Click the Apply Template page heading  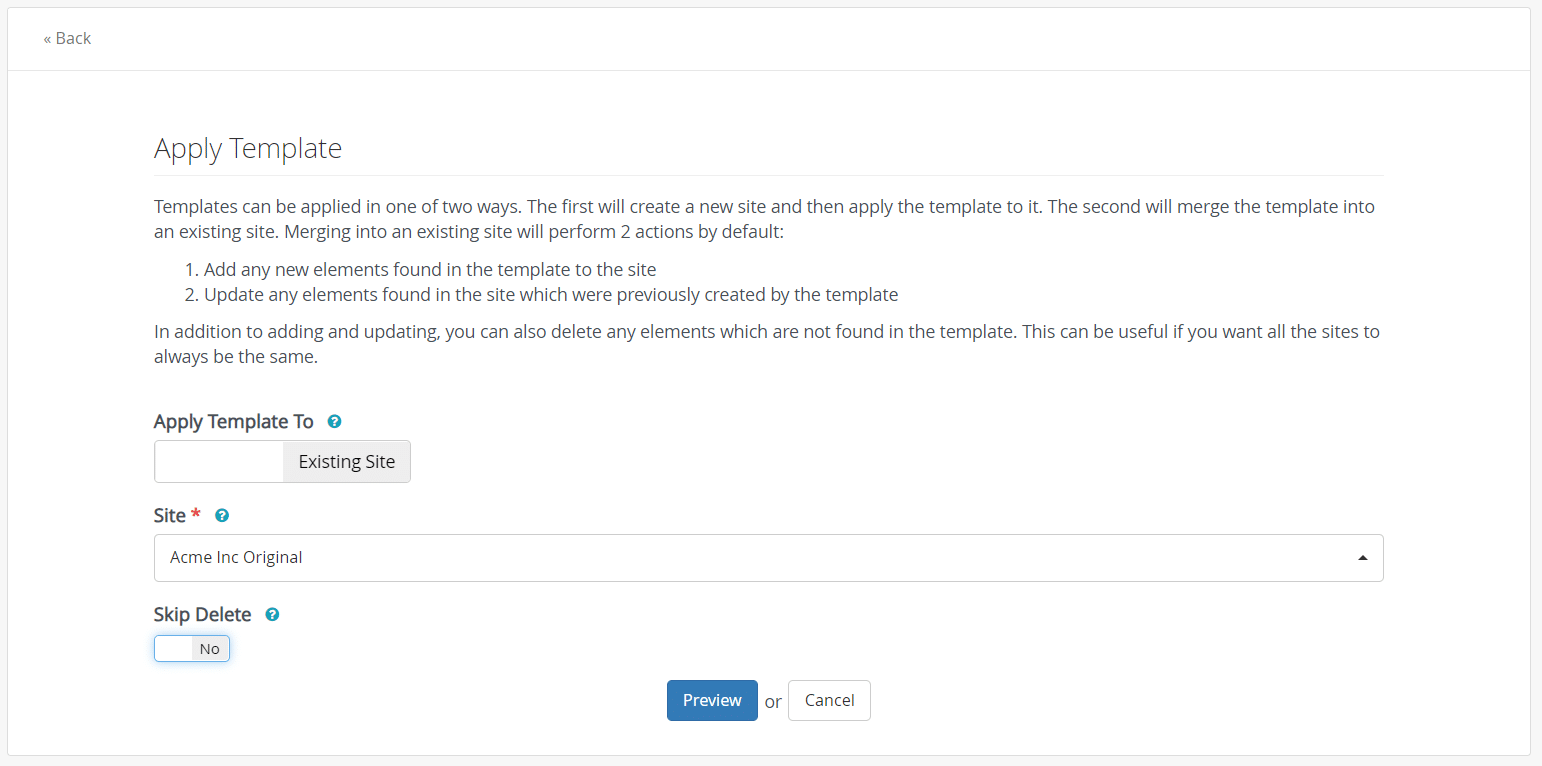(248, 149)
